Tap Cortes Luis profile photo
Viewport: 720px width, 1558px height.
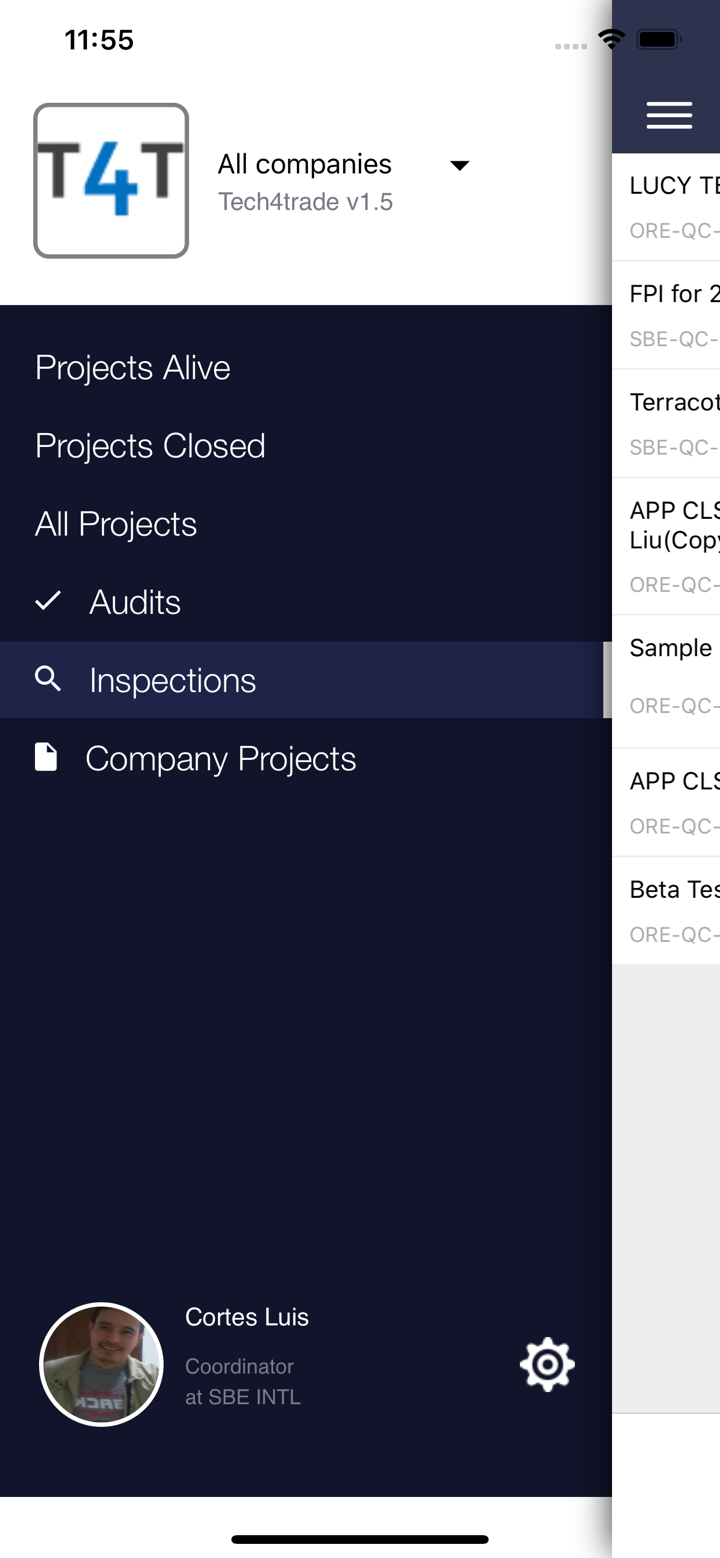(101, 1364)
